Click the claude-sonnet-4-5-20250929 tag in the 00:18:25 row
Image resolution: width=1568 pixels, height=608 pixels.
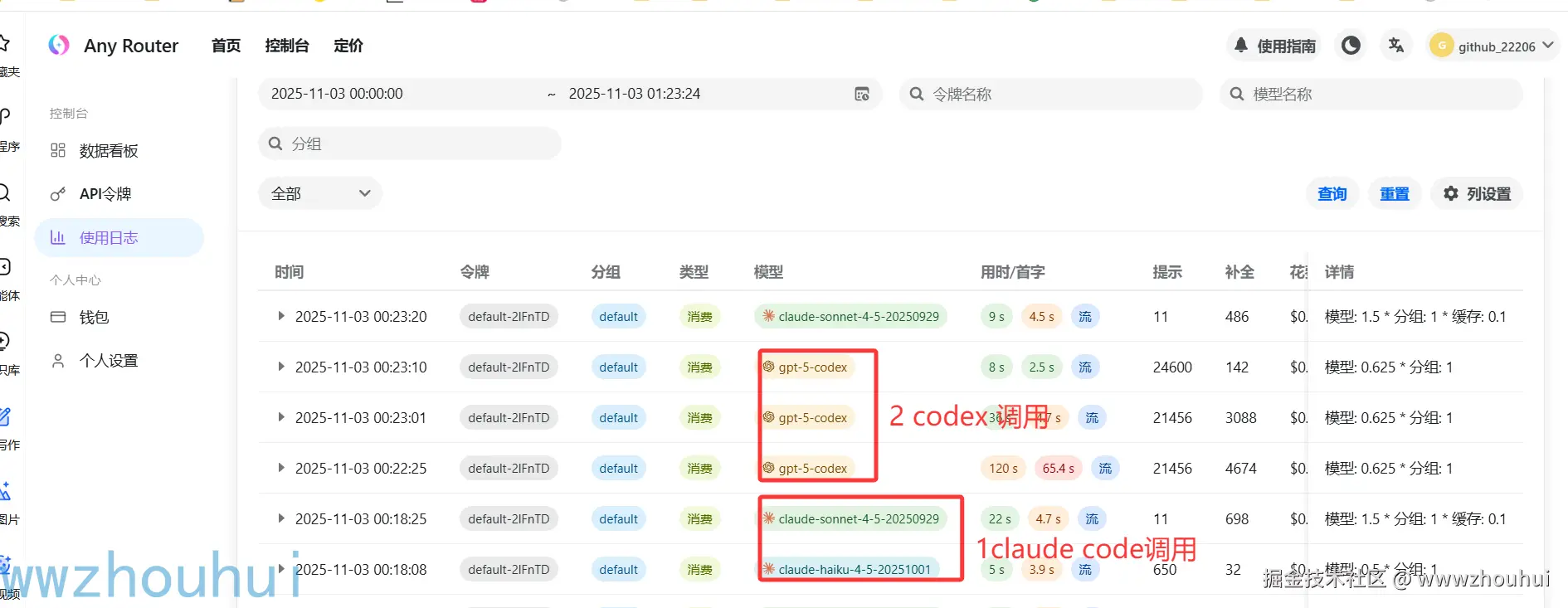(x=850, y=518)
